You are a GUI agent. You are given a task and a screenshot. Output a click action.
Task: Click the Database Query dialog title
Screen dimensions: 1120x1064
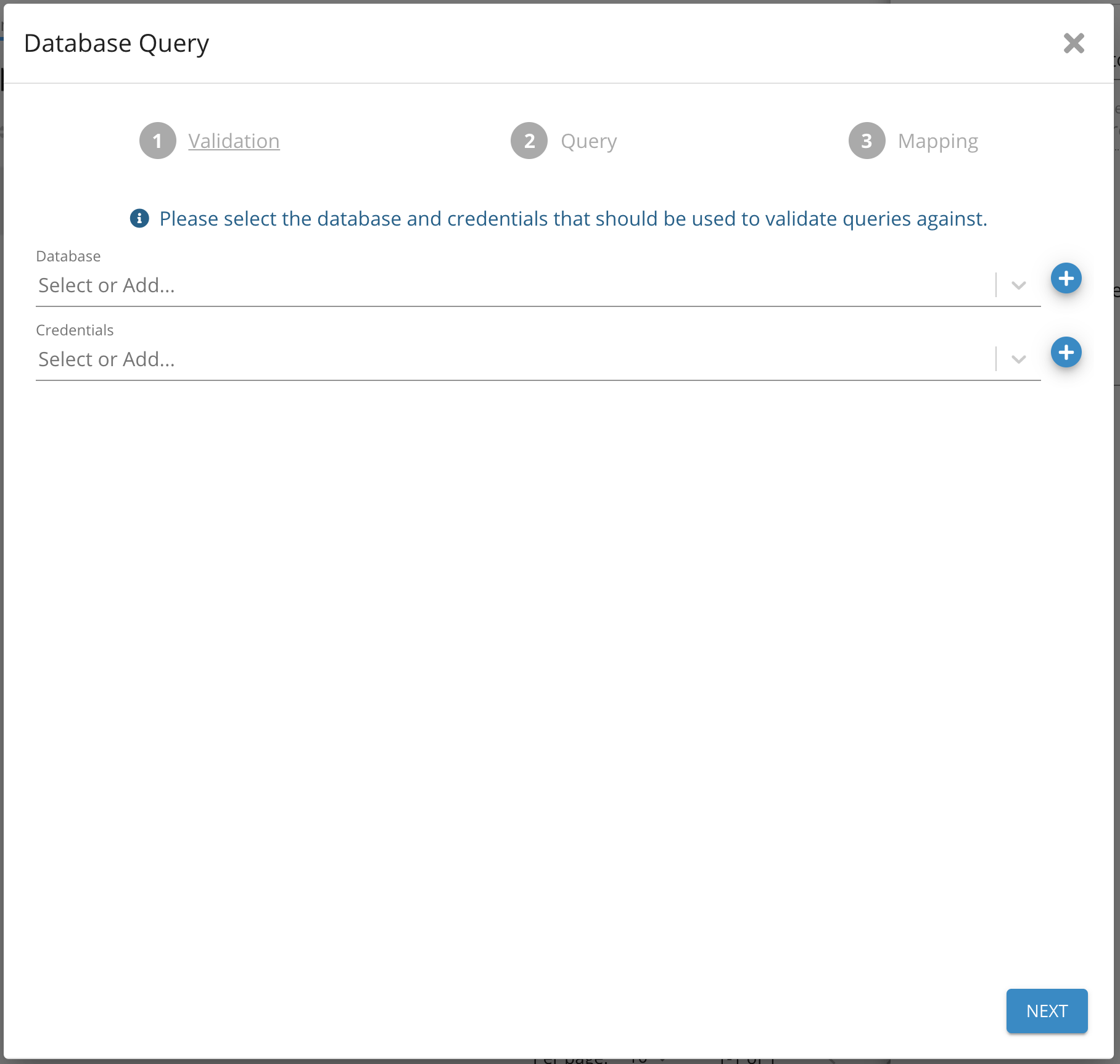coord(117,44)
